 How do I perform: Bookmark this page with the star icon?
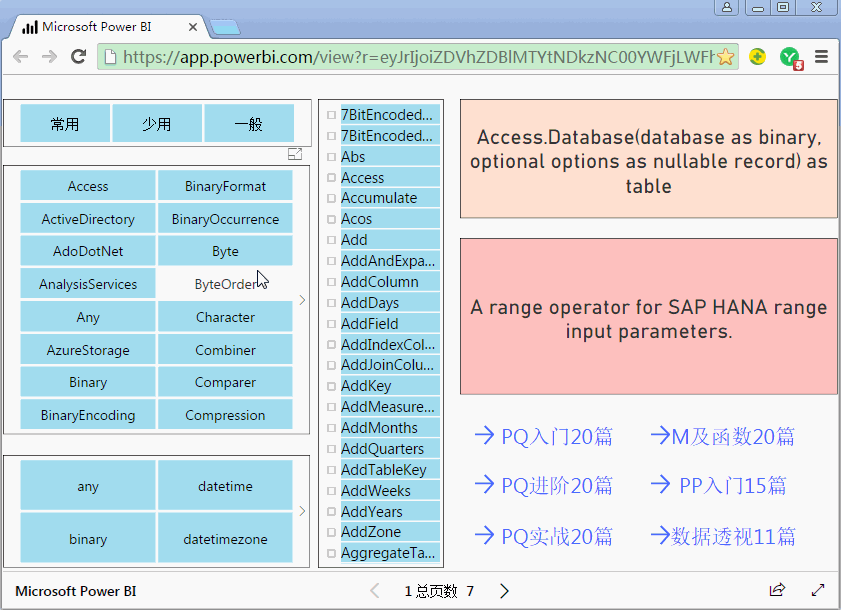coord(725,56)
